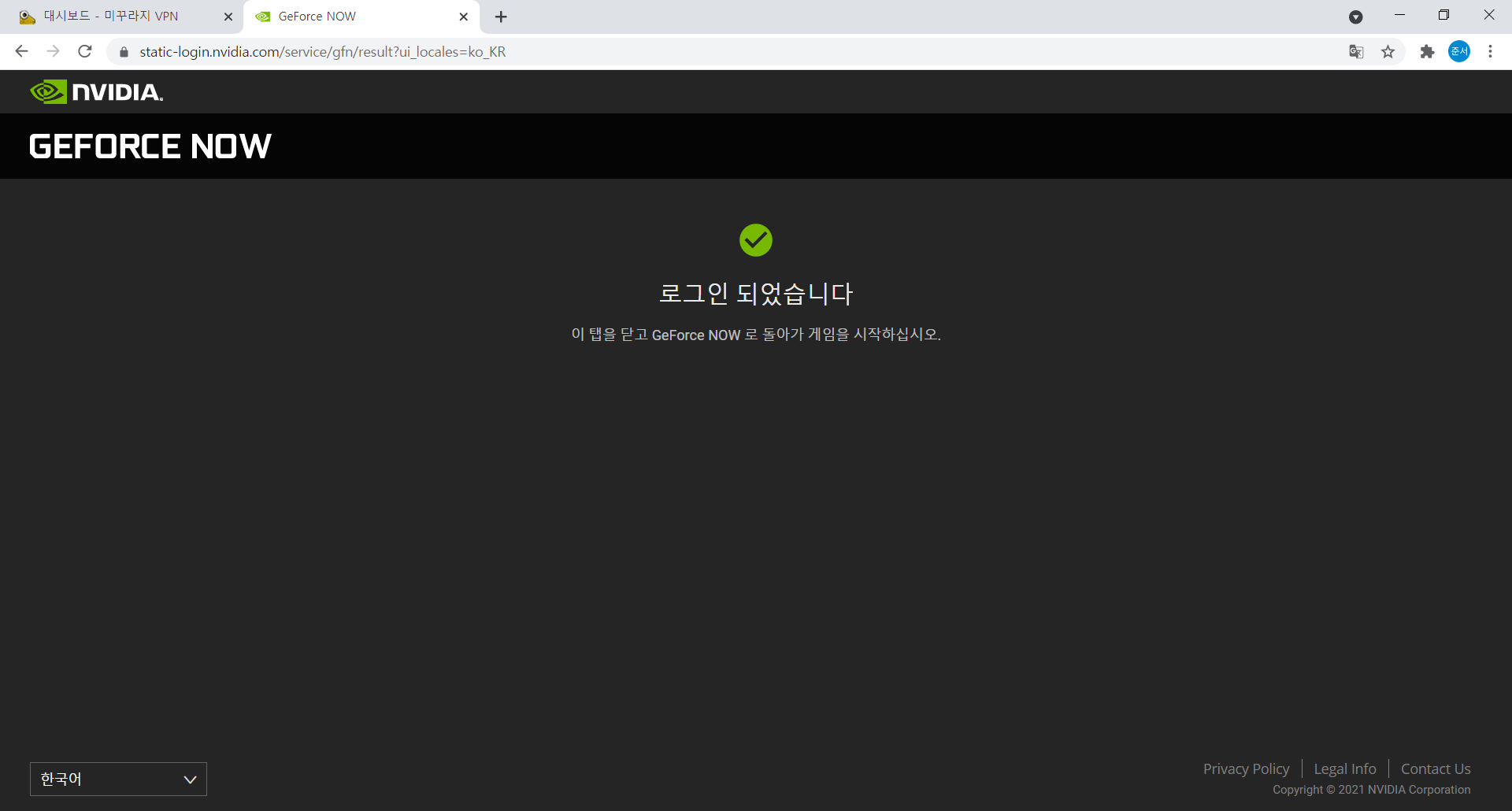Open a new tab with plus button
Viewport: 1512px width, 811px height.
(x=501, y=17)
